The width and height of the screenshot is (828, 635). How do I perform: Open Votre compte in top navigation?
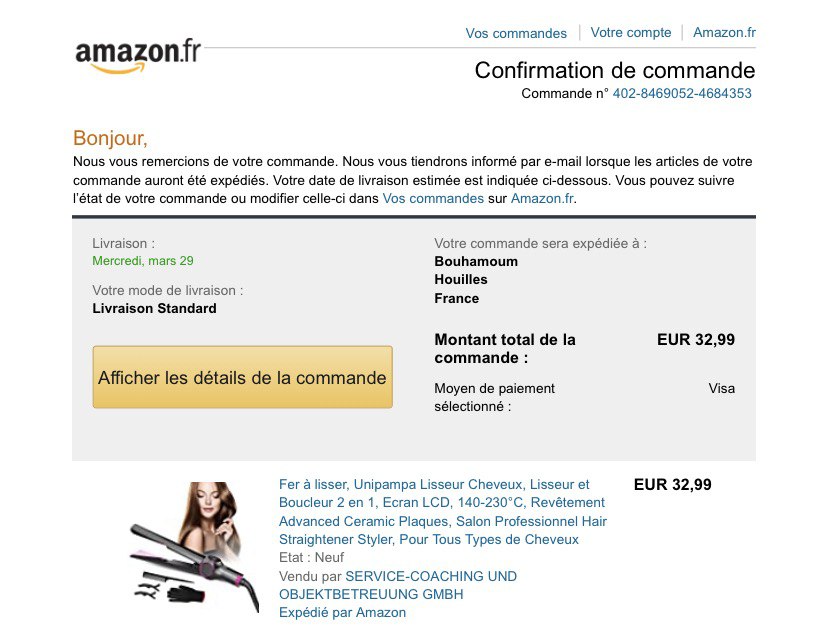[631, 32]
